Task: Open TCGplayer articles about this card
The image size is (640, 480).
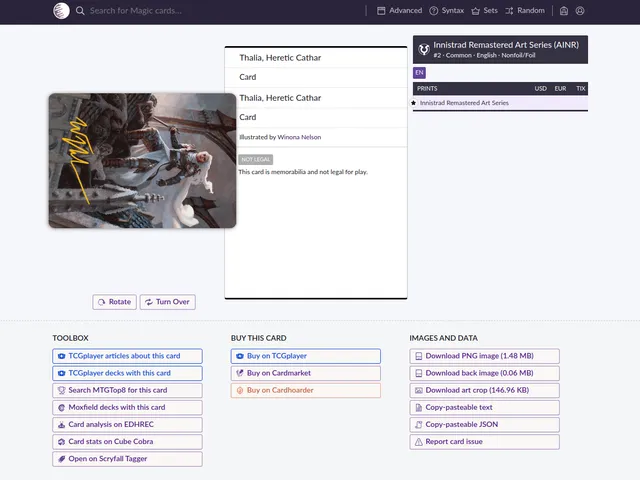Action: click(127, 356)
